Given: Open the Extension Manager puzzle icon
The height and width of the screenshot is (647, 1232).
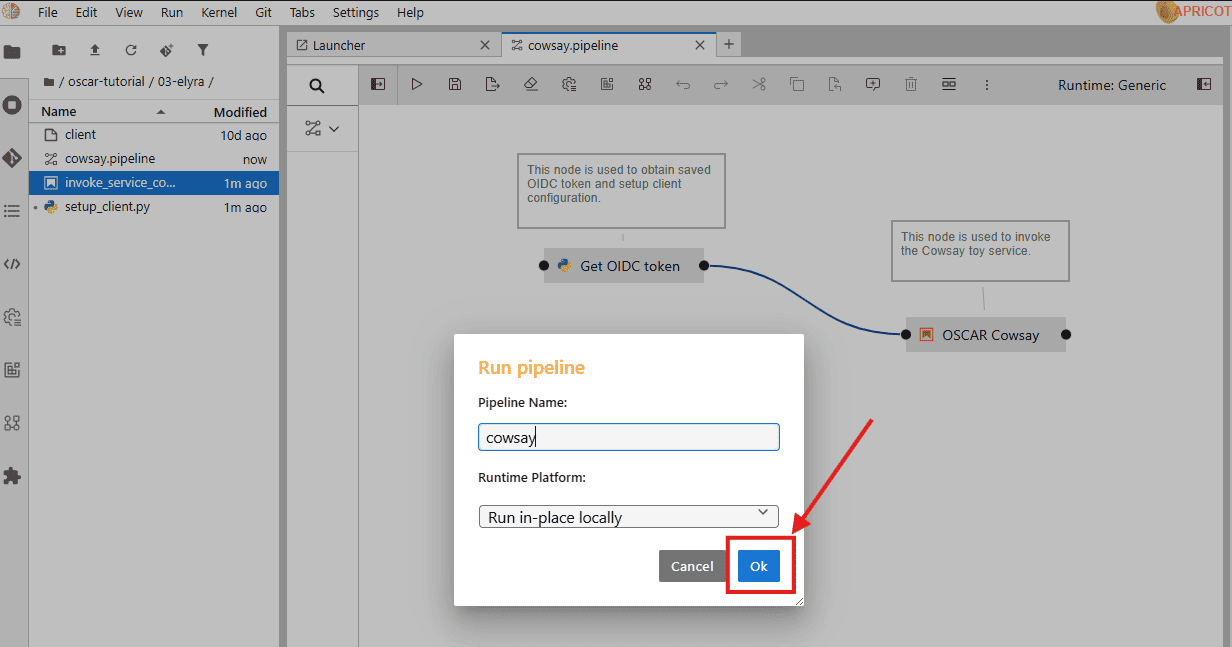Looking at the screenshot, I should click(12, 476).
